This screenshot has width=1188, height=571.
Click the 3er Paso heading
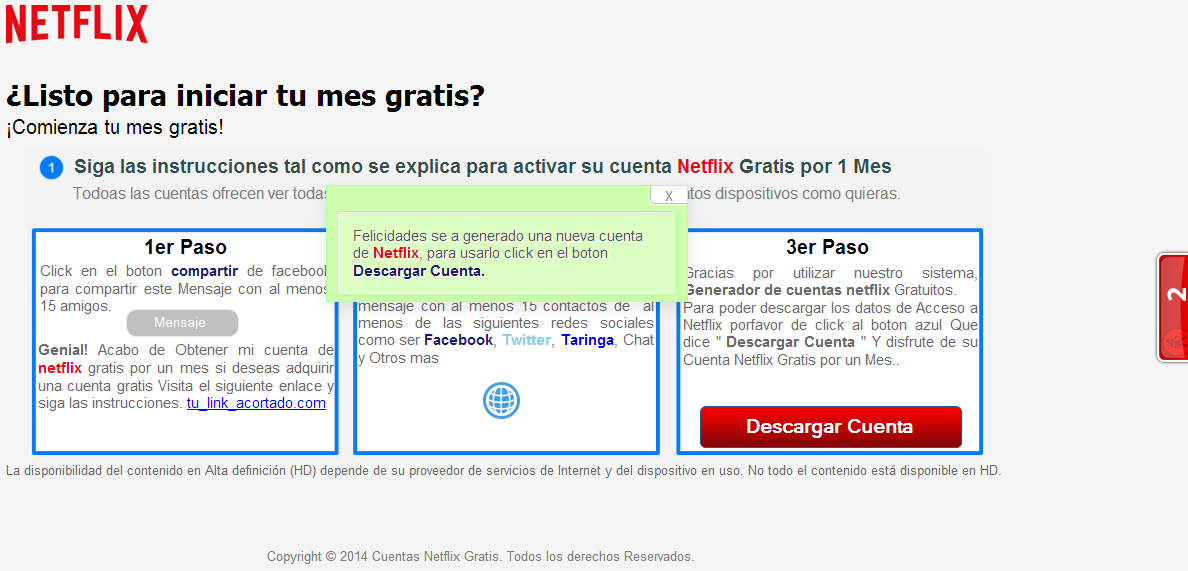827,248
